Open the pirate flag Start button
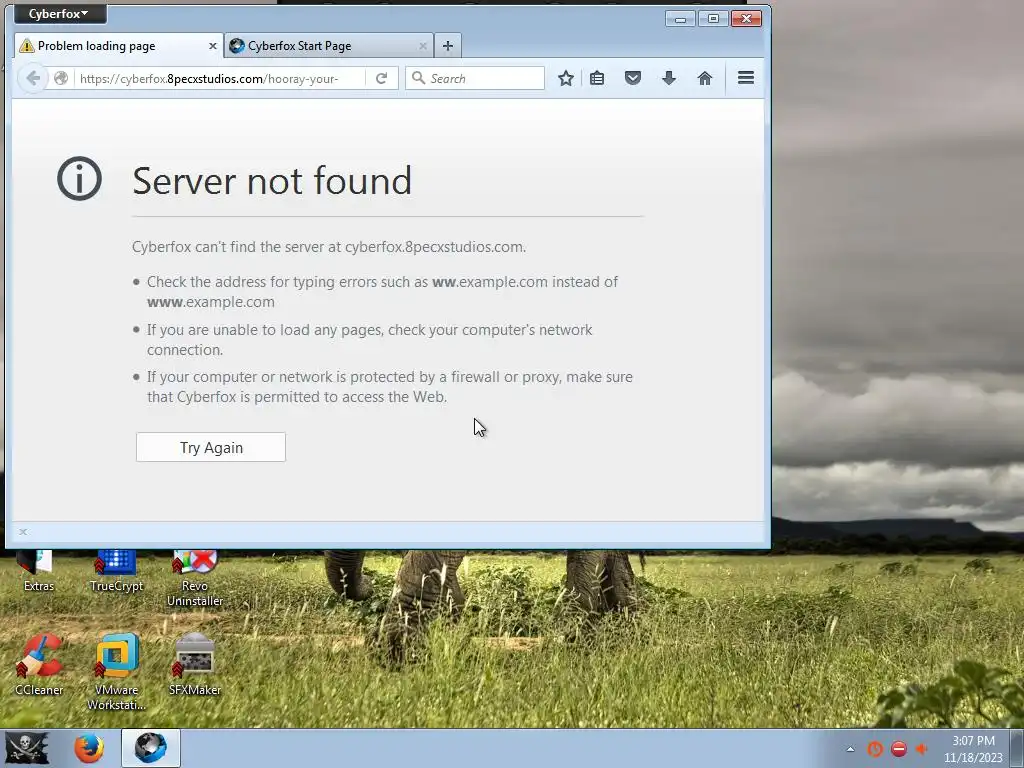 [x=26, y=748]
